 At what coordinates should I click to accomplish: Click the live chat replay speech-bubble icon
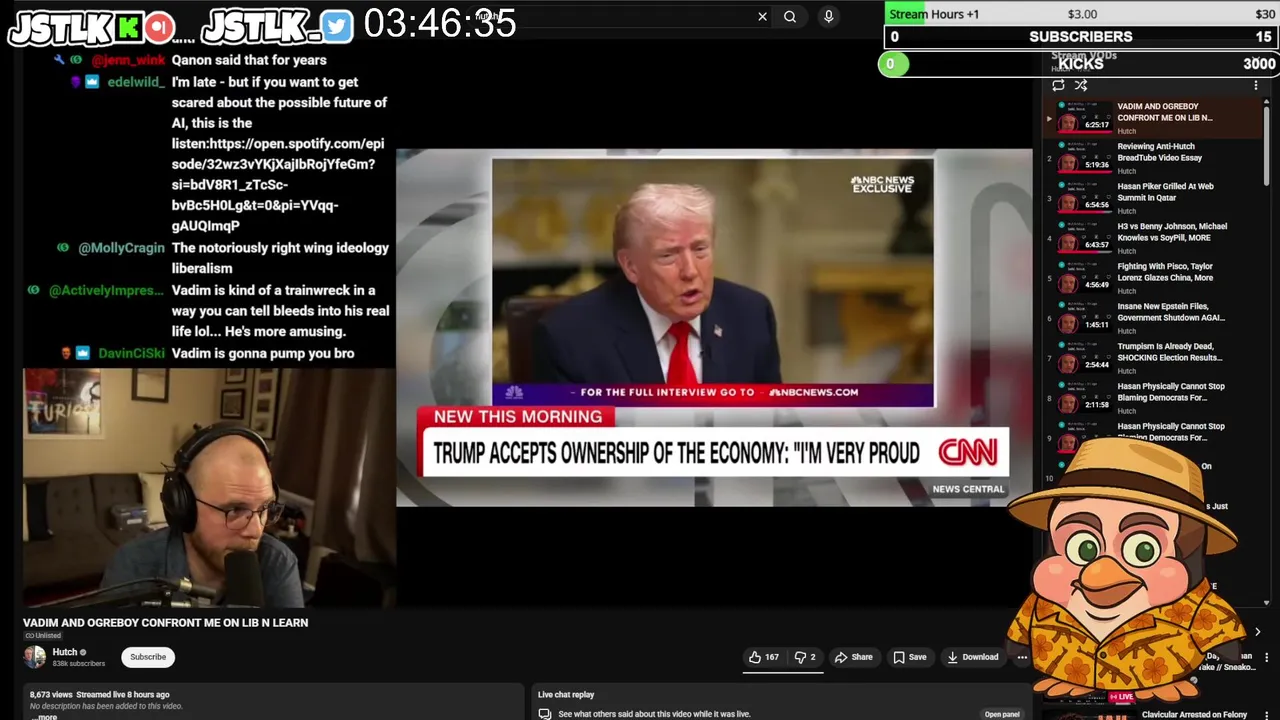click(x=544, y=714)
